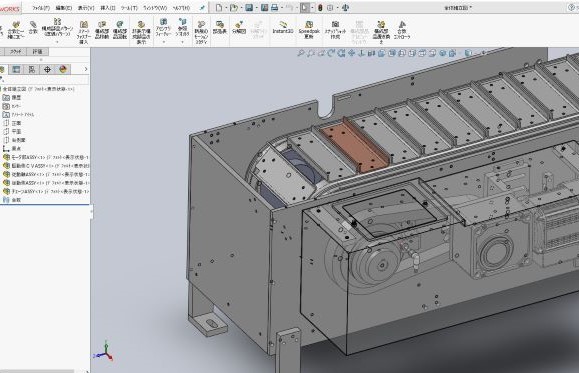Click the orange highlighted conveyor slat
579x373 pixels.
click(x=355, y=148)
